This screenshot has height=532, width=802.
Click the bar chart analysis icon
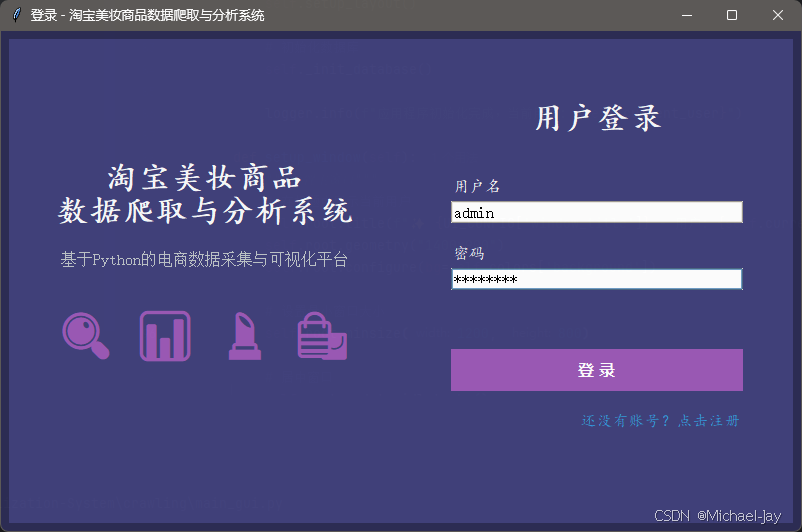(x=165, y=336)
